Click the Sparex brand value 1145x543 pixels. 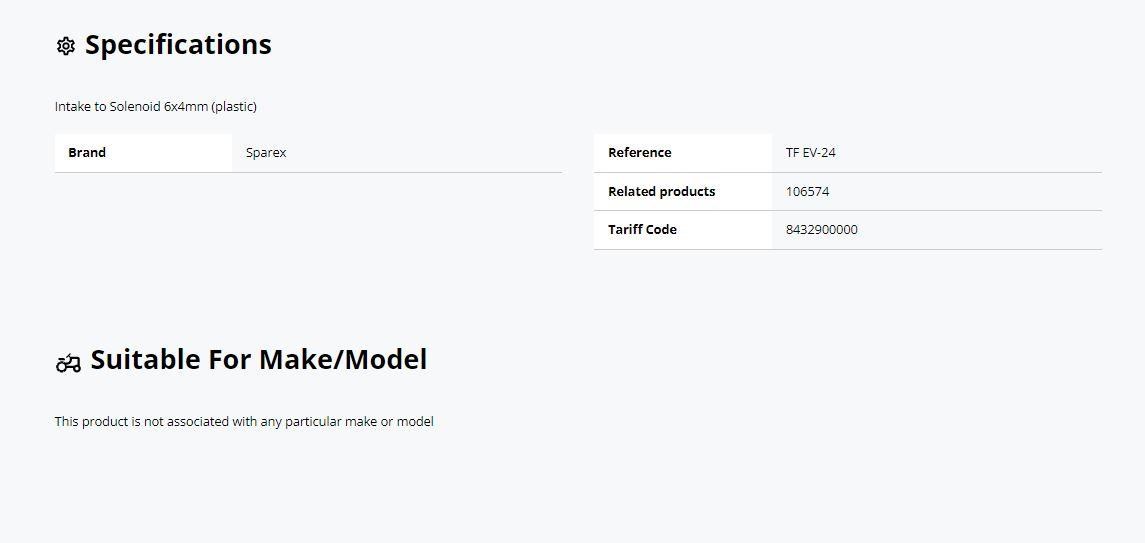(266, 153)
